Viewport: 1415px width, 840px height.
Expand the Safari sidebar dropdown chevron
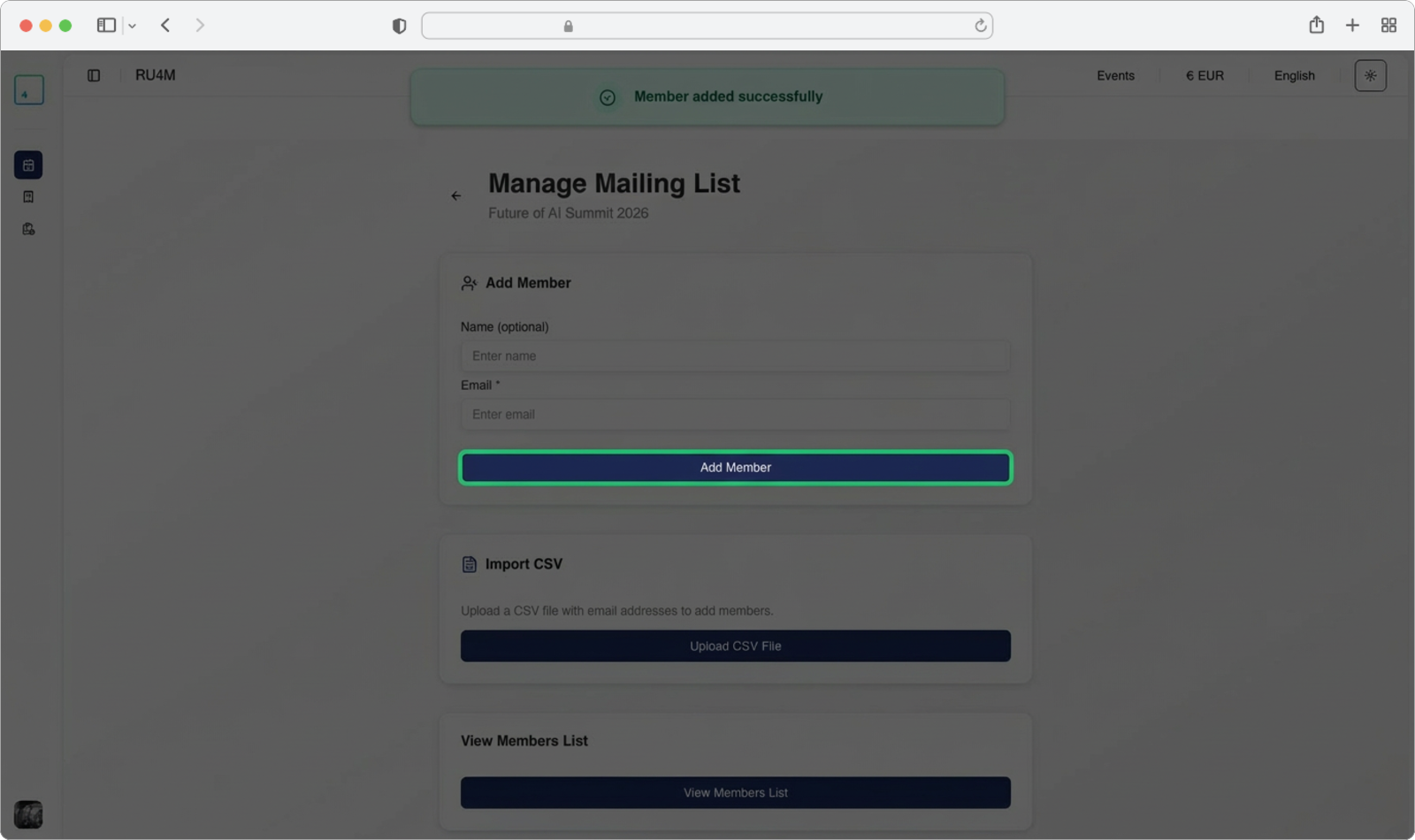pyautogui.click(x=132, y=27)
